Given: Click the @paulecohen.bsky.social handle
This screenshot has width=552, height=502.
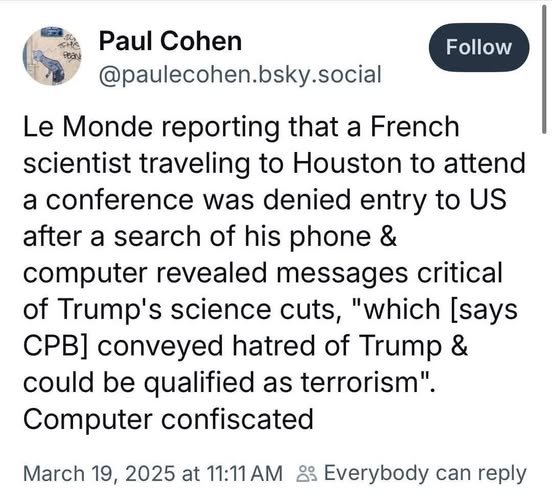Looking at the screenshot, I should click(x=240, y=75).
